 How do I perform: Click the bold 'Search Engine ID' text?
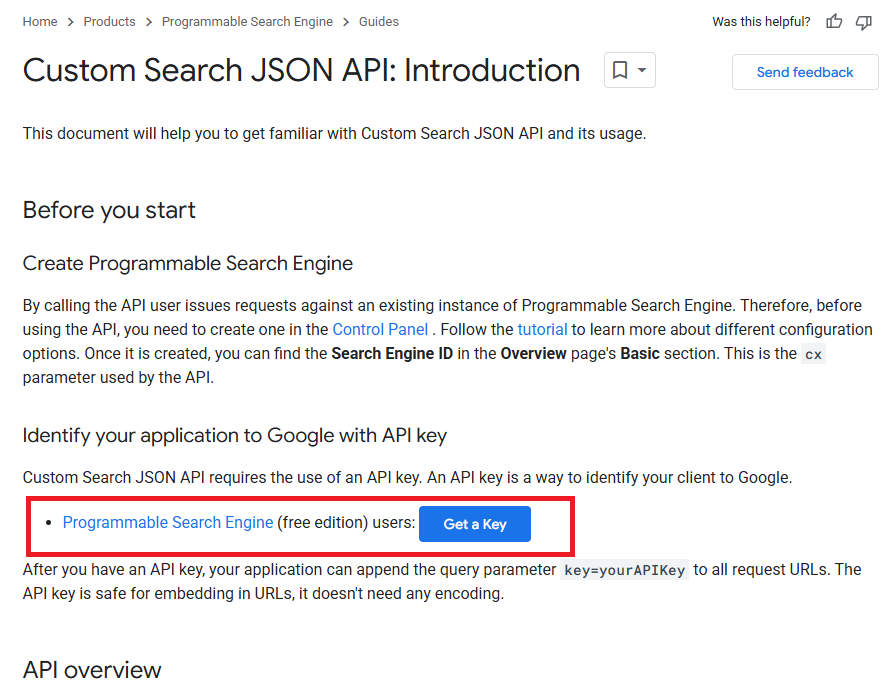392,354
